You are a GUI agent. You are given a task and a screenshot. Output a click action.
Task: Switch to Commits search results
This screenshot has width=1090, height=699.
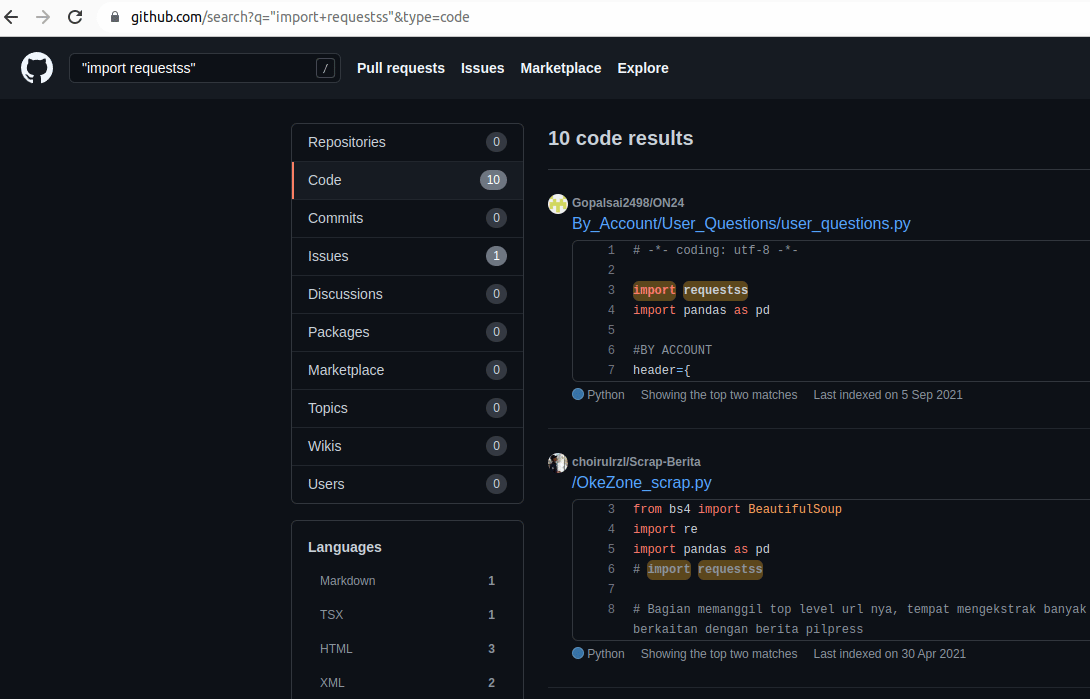335,218
